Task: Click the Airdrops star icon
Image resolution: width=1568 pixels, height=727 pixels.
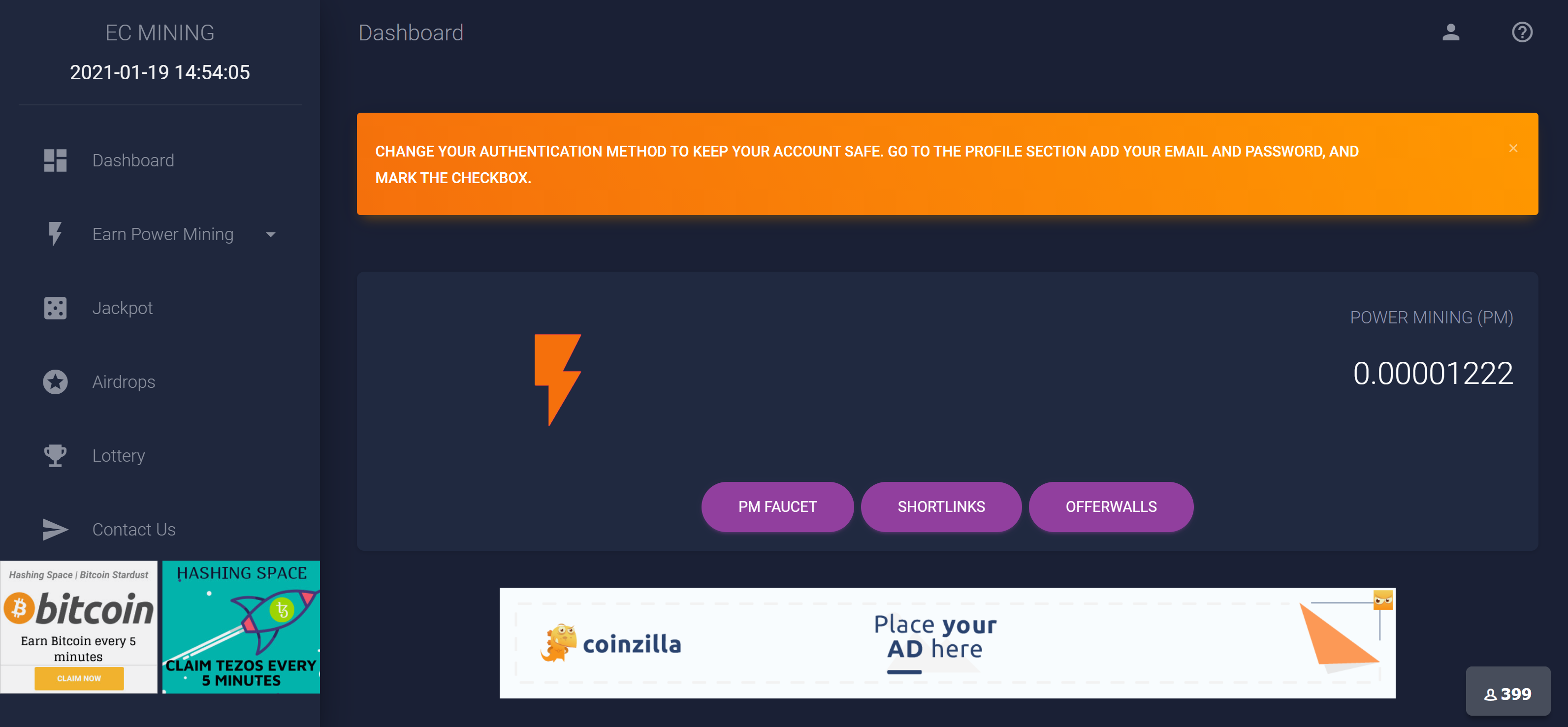Action: point(55,381)
